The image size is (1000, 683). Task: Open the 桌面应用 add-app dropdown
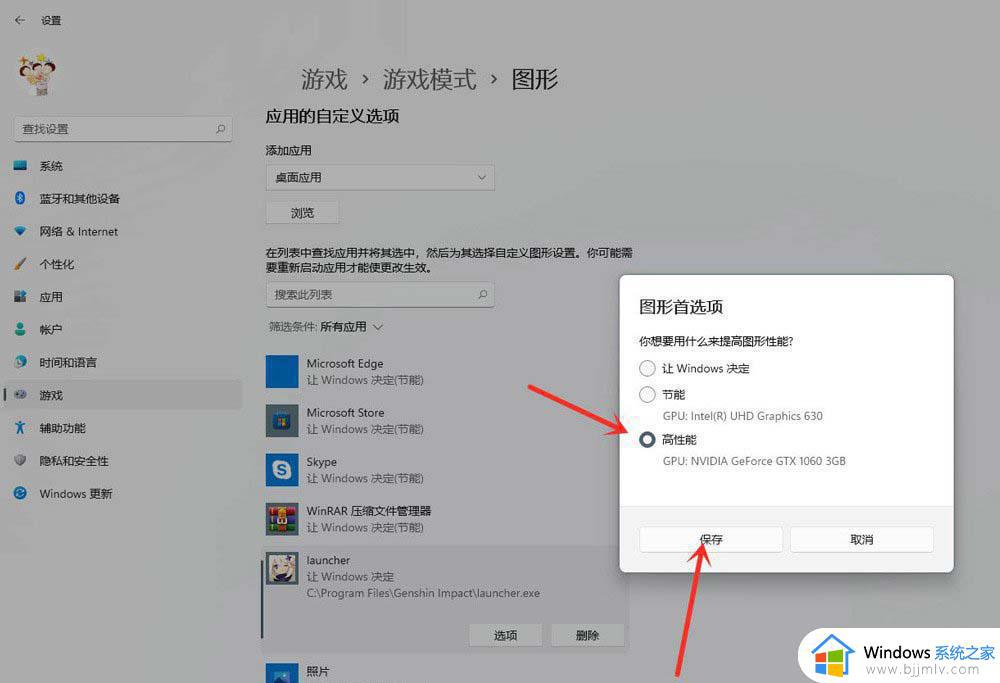[x=380, y=177]
